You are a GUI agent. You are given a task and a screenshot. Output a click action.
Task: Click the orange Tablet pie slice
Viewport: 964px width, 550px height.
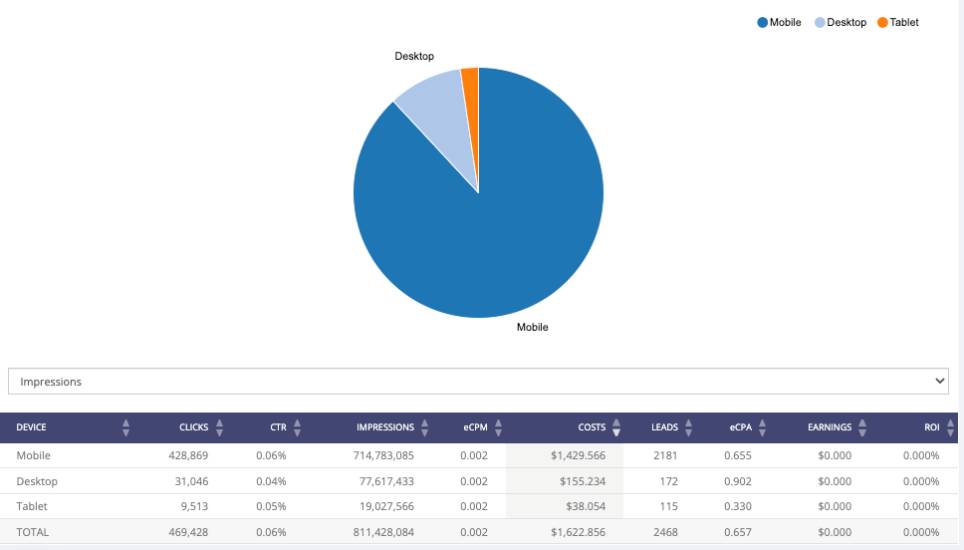tap(470, 80)
